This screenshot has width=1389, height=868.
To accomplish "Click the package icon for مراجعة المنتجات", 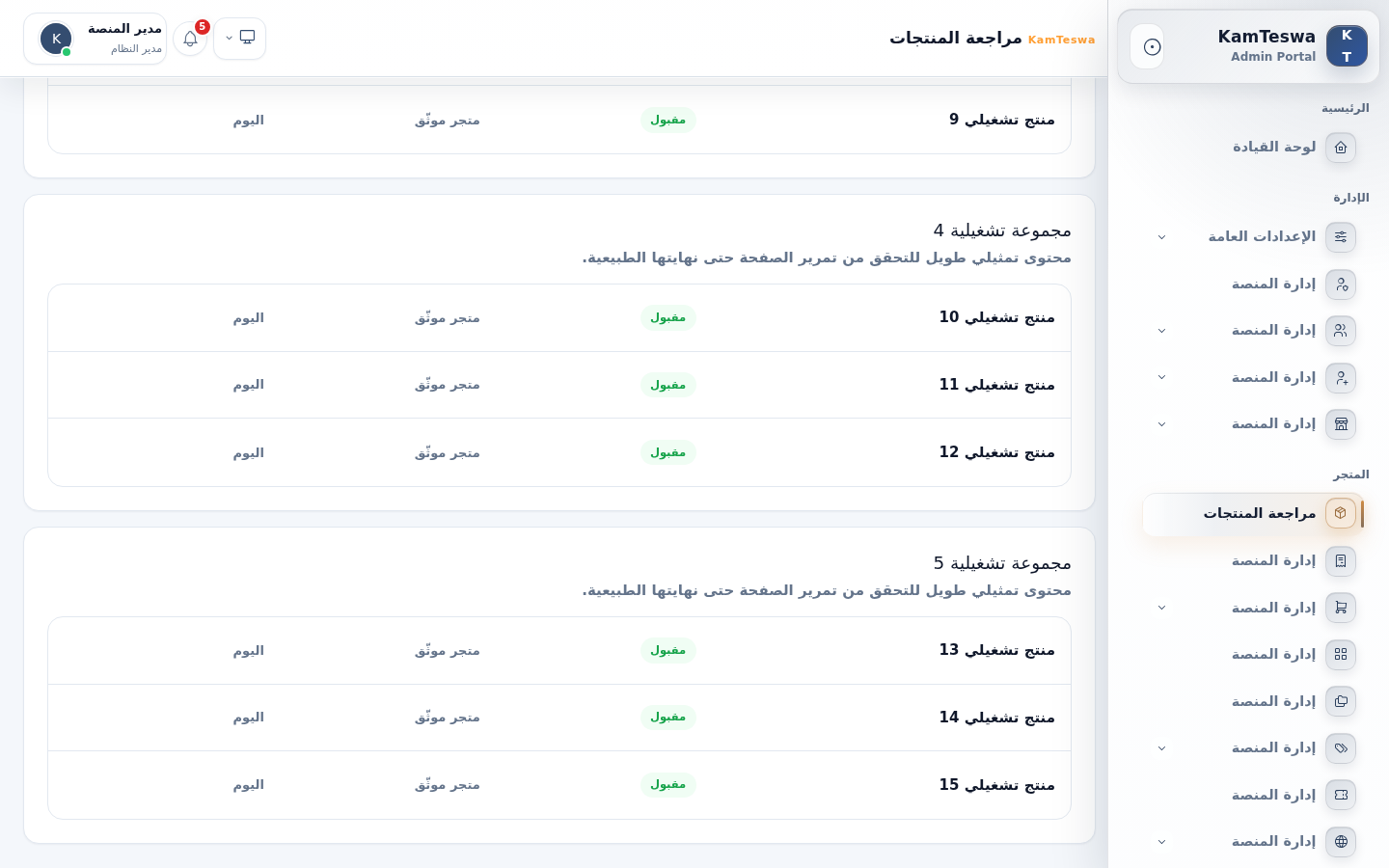I will pos(1341,513).
